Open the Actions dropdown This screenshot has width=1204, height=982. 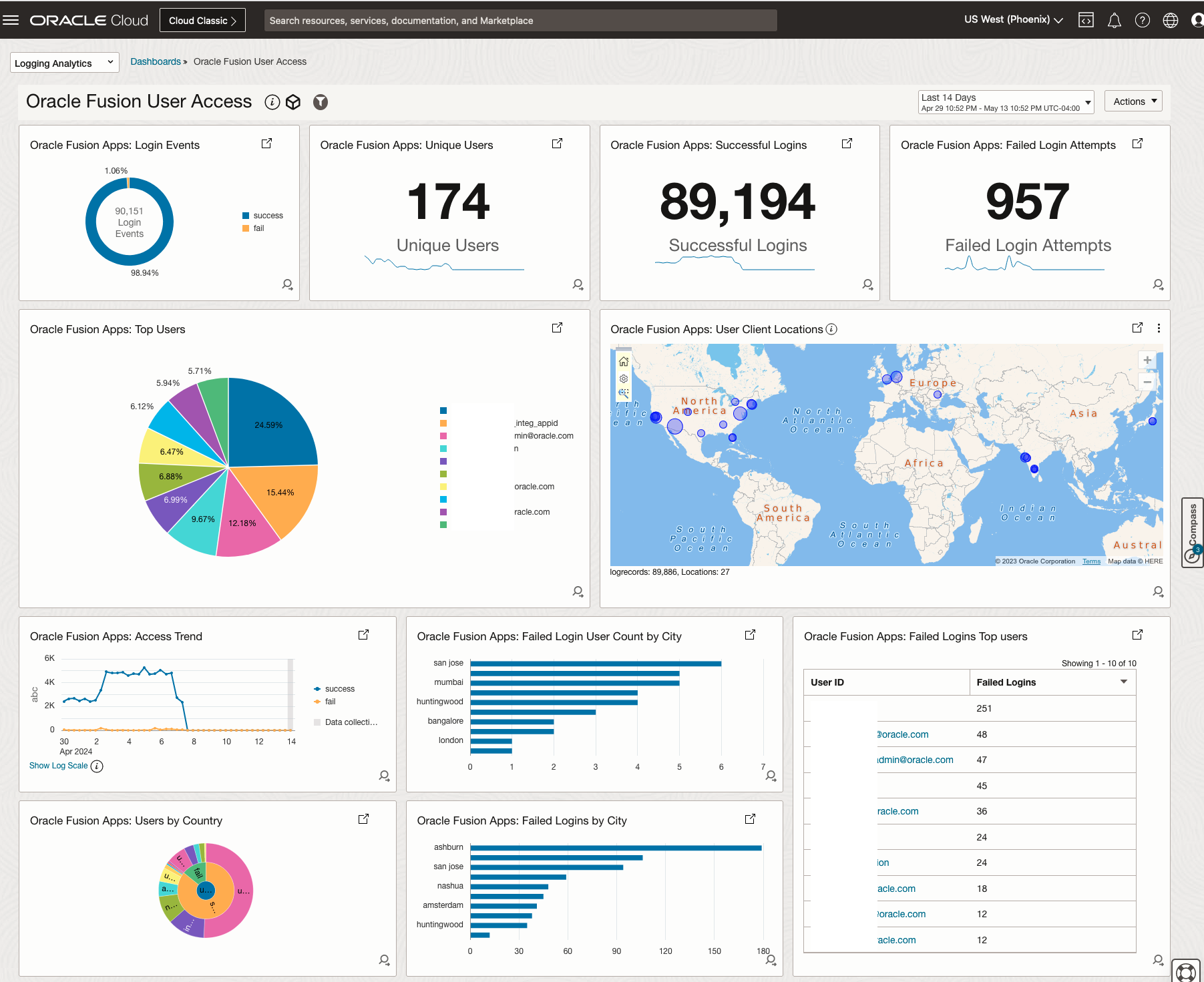pyautogui.click(x=1133, y=101)
